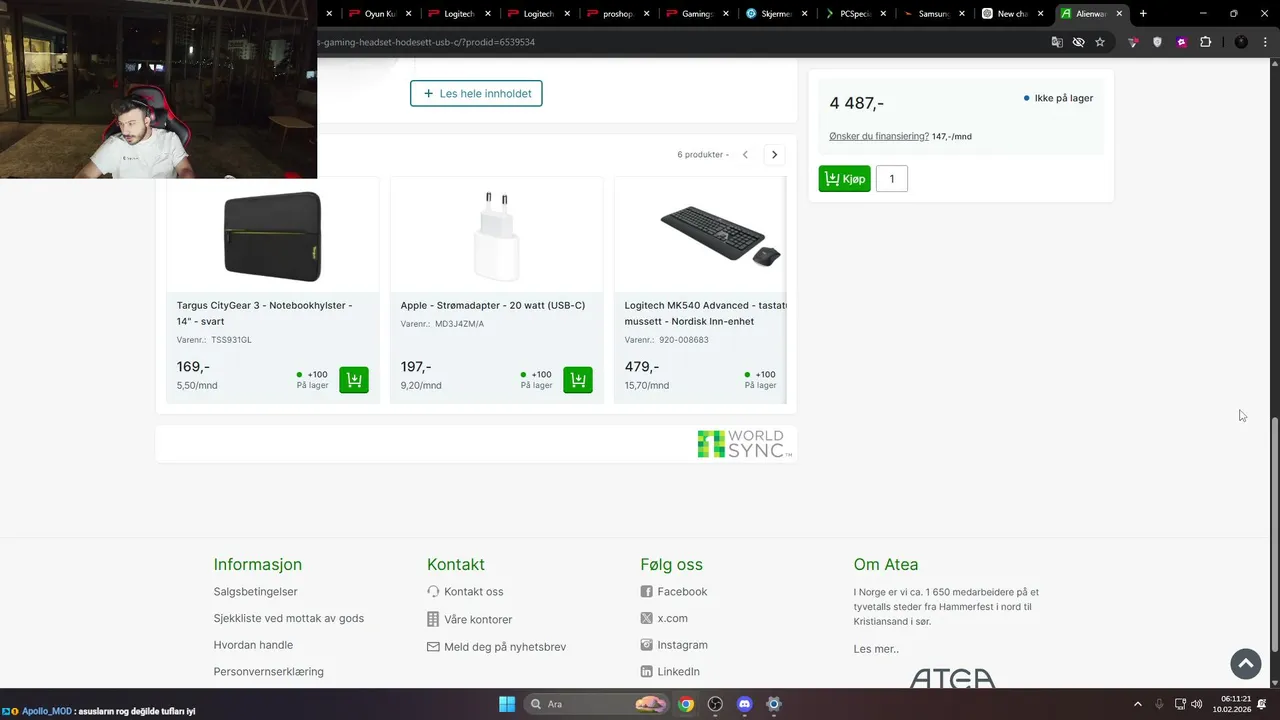The width and height of the screenshot is (1280, 720).
Task: Bookmark this page with the star
Action: point(1100,42)
